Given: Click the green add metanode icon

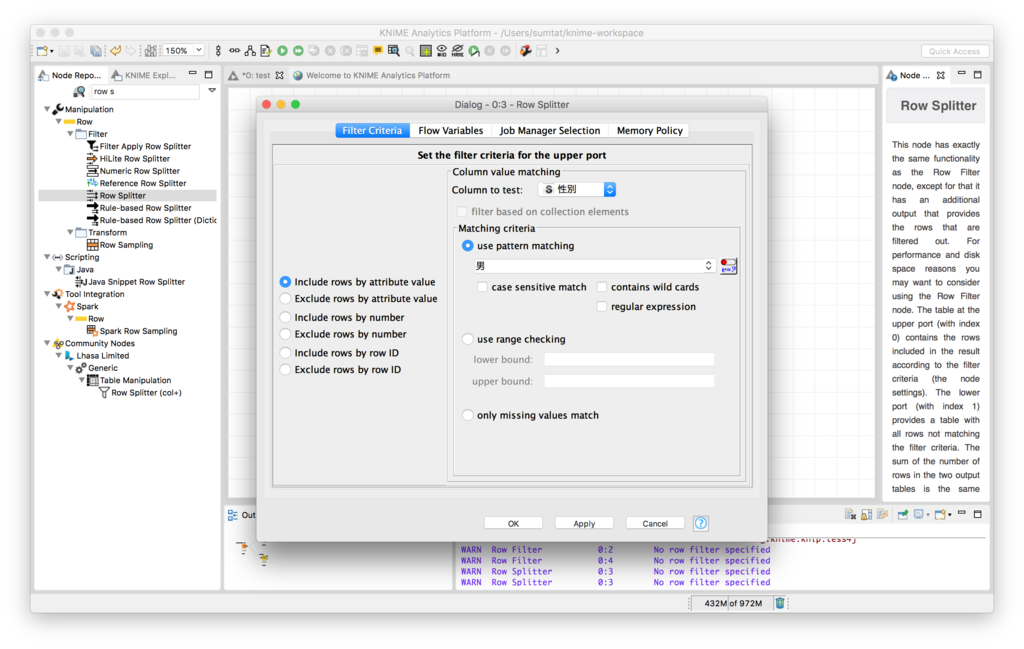Looking at the screenshot, I should click(426, 51).
